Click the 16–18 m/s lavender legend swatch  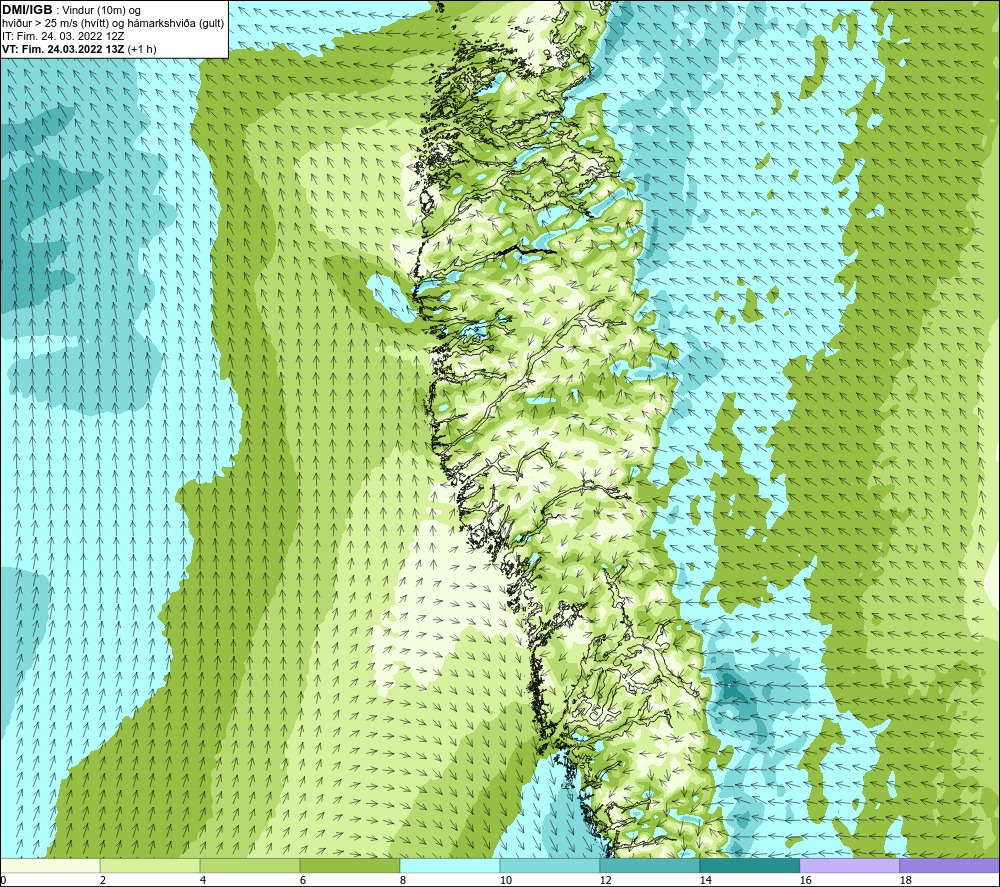(x=849, y=865)
